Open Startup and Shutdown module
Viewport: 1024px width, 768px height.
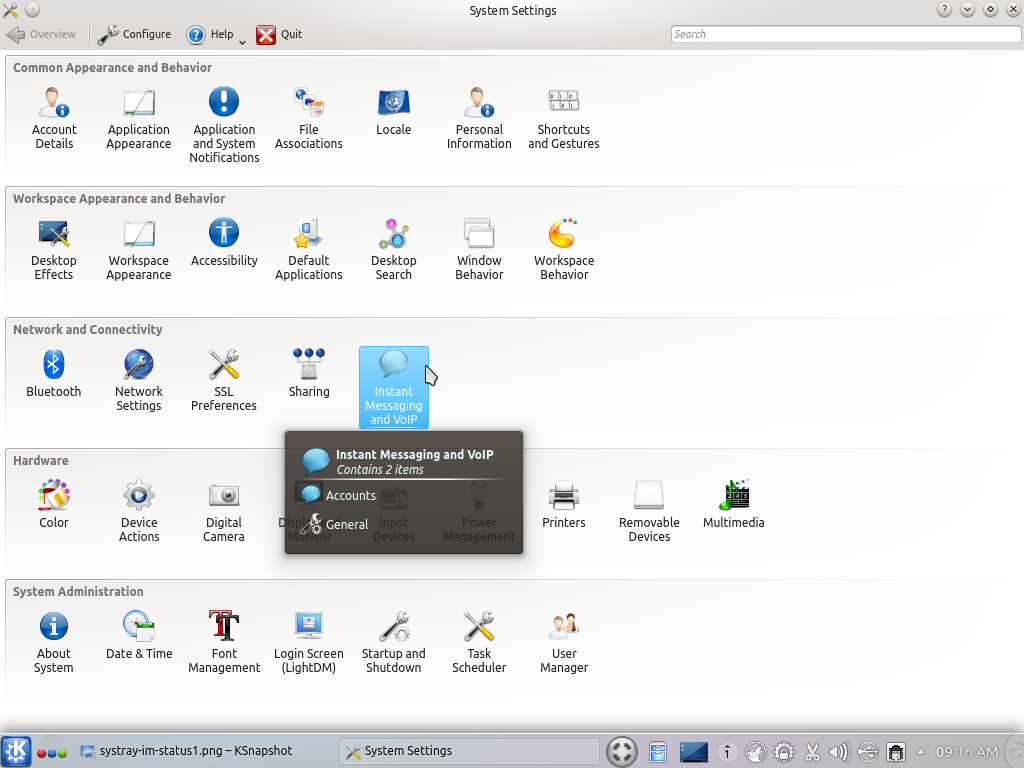pos(393,643)
